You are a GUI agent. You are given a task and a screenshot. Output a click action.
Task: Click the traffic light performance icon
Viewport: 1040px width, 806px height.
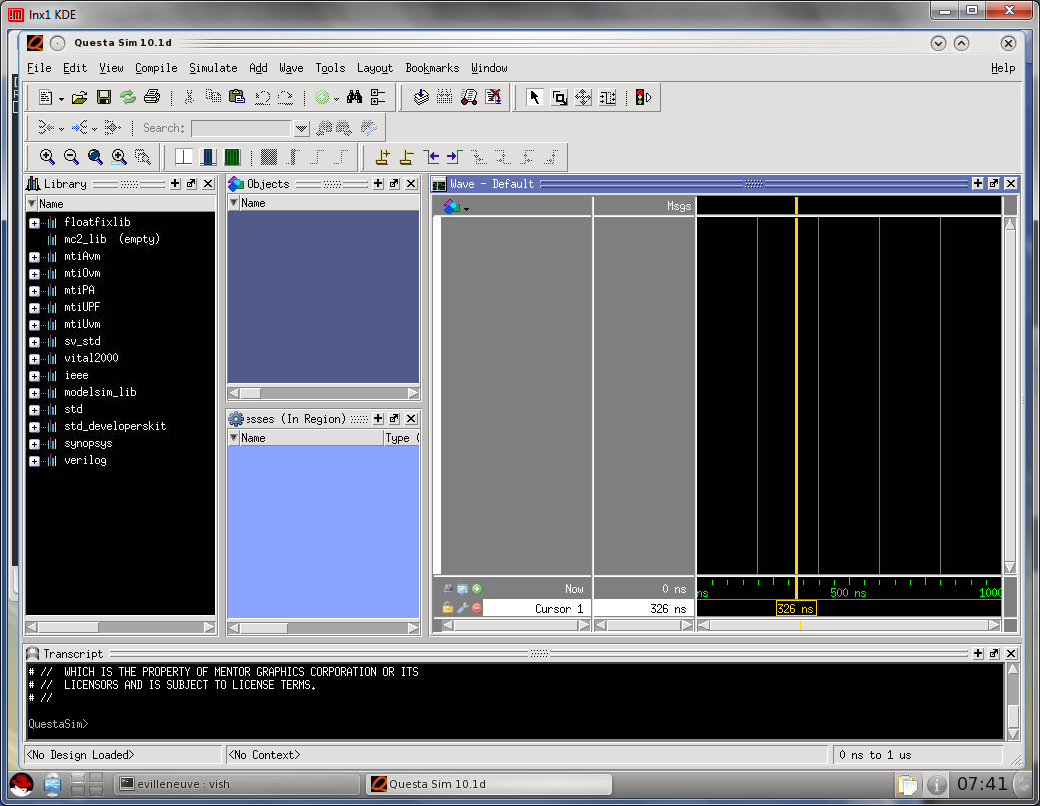643,98
